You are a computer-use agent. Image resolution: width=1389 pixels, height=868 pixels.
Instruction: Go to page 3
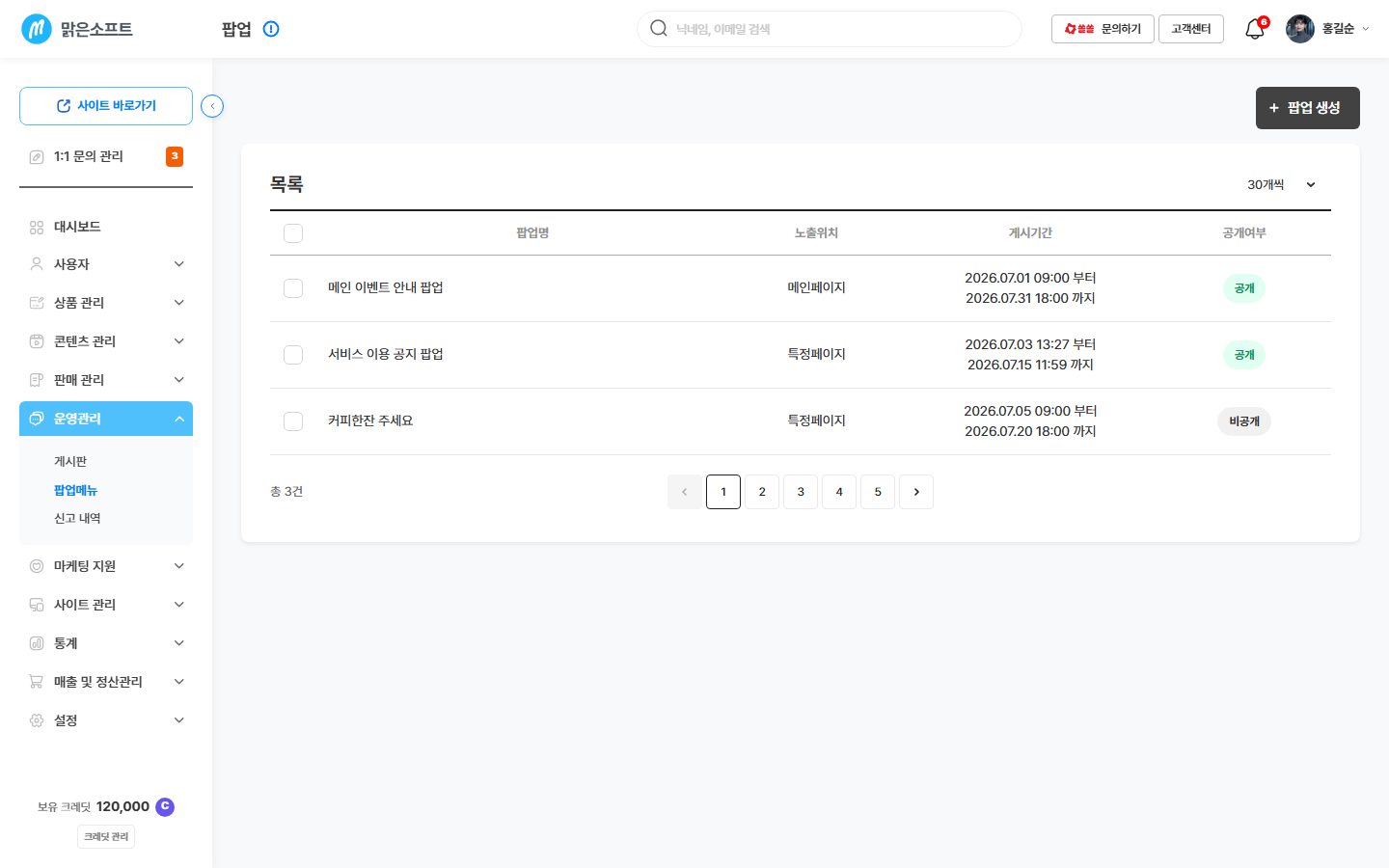[801, 492]
